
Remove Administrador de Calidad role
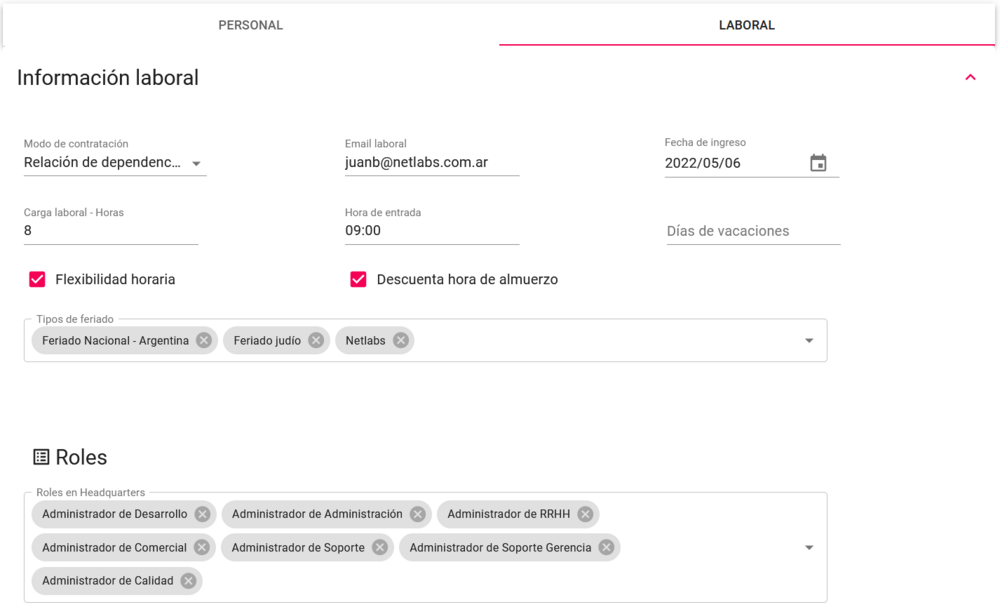tap(188, 580)
